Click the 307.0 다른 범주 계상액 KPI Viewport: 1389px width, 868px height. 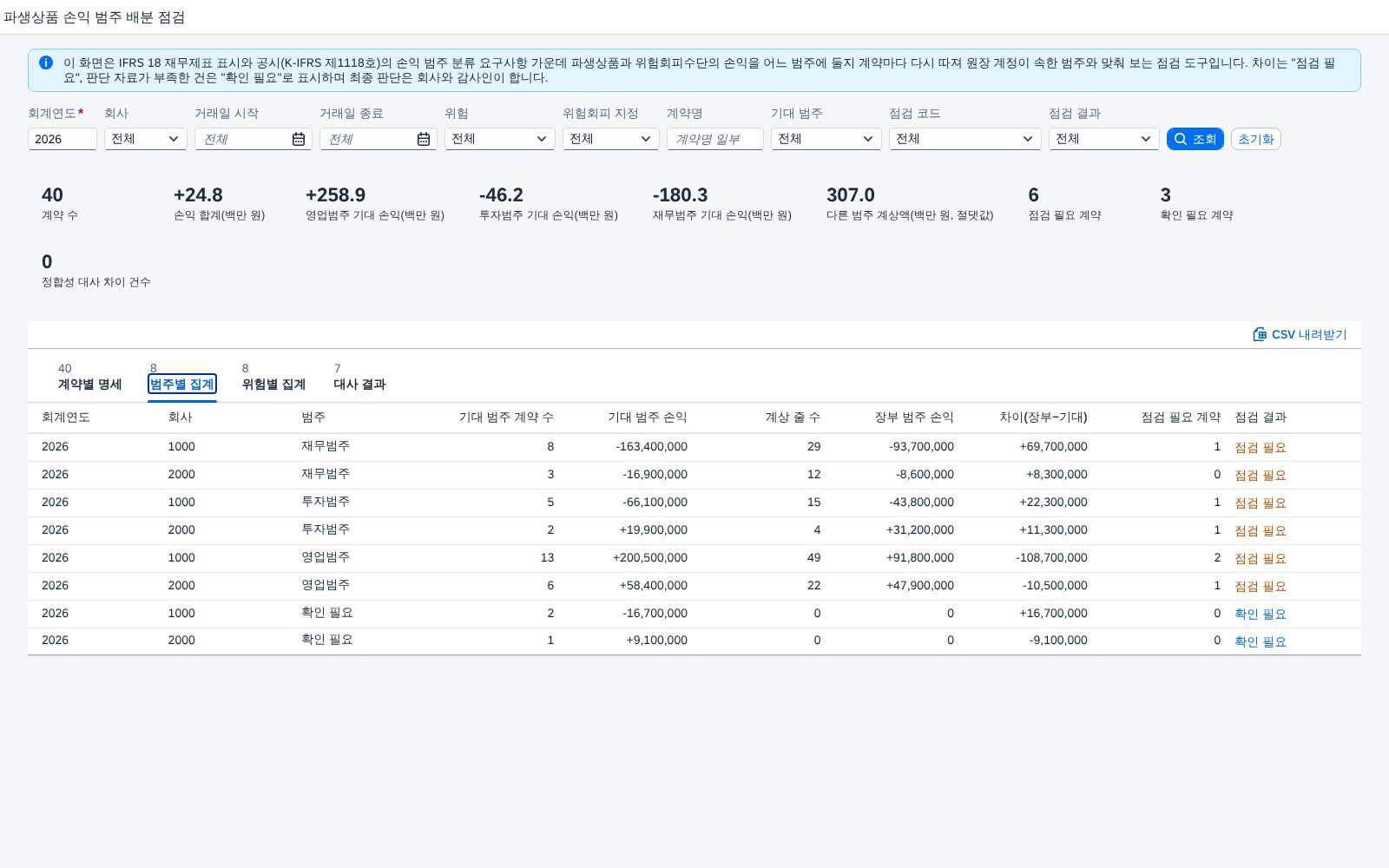909,204
